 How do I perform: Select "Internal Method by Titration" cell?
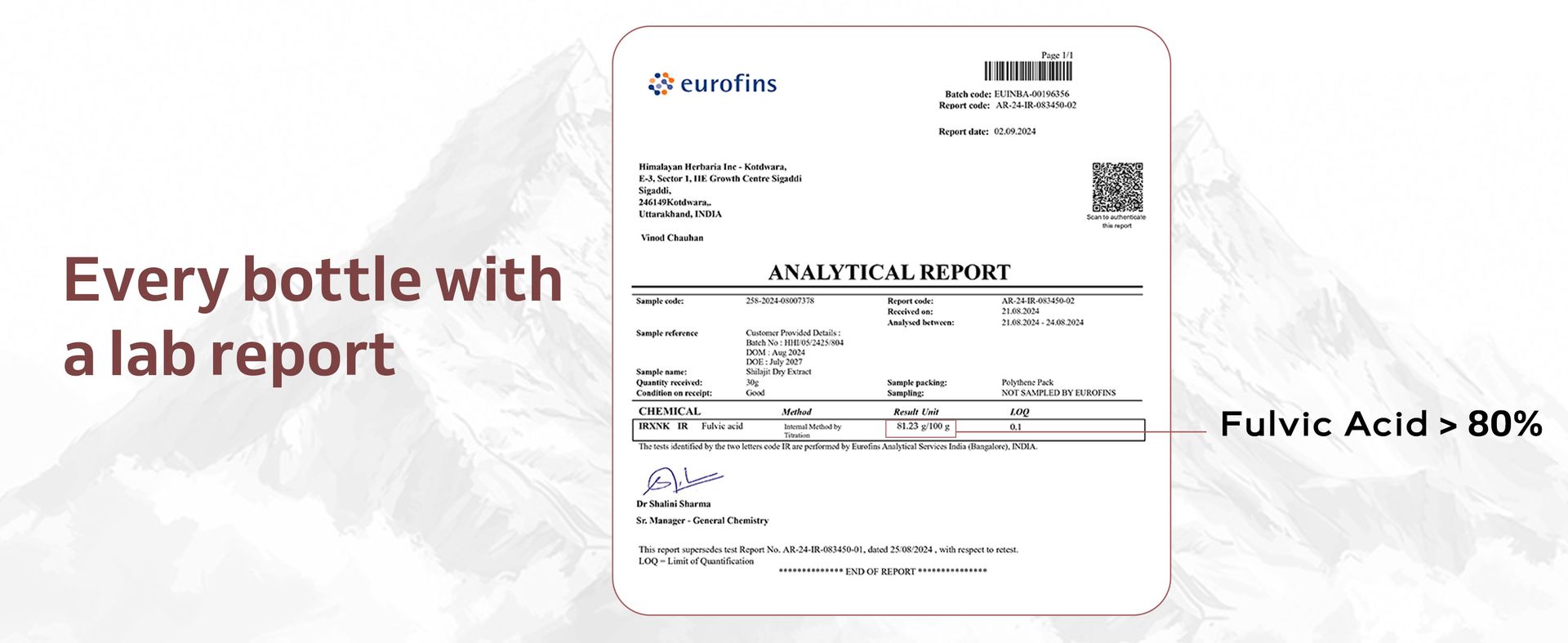[x=813, y=431]
